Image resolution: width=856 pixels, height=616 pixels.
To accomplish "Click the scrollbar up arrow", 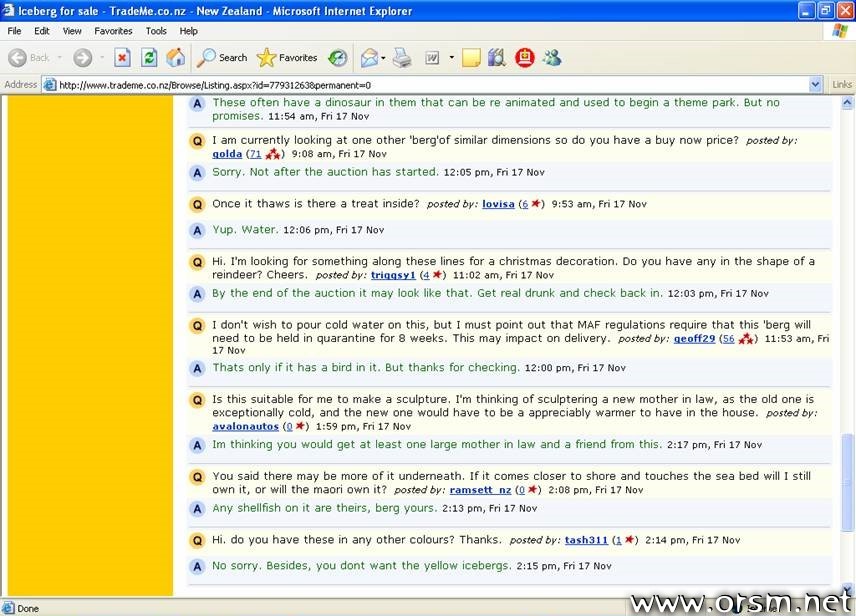I will click(847, 102).
